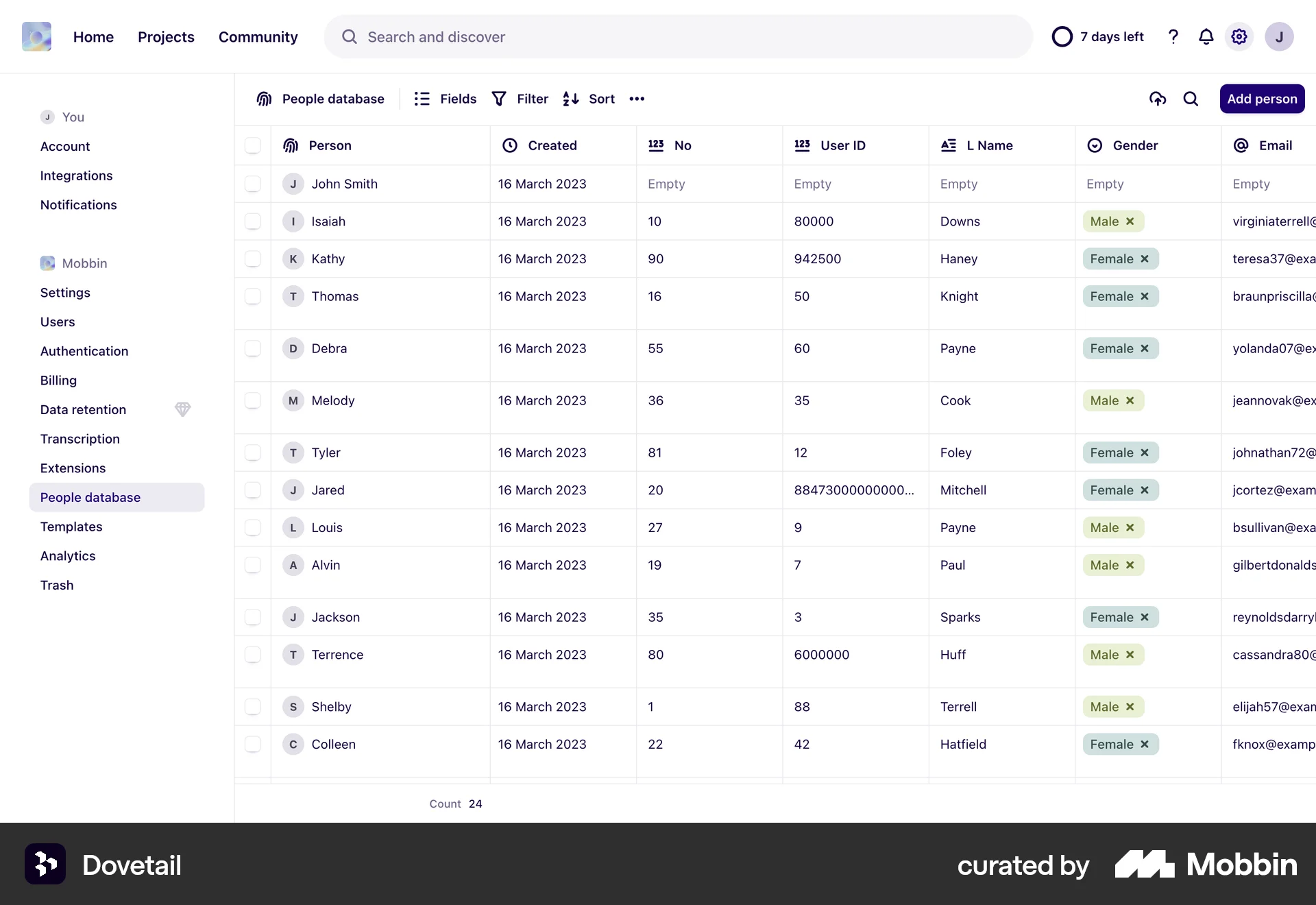This screenshot has height=905, width=1316.
Task: Click the Add person button
Action: (1262, 99)
